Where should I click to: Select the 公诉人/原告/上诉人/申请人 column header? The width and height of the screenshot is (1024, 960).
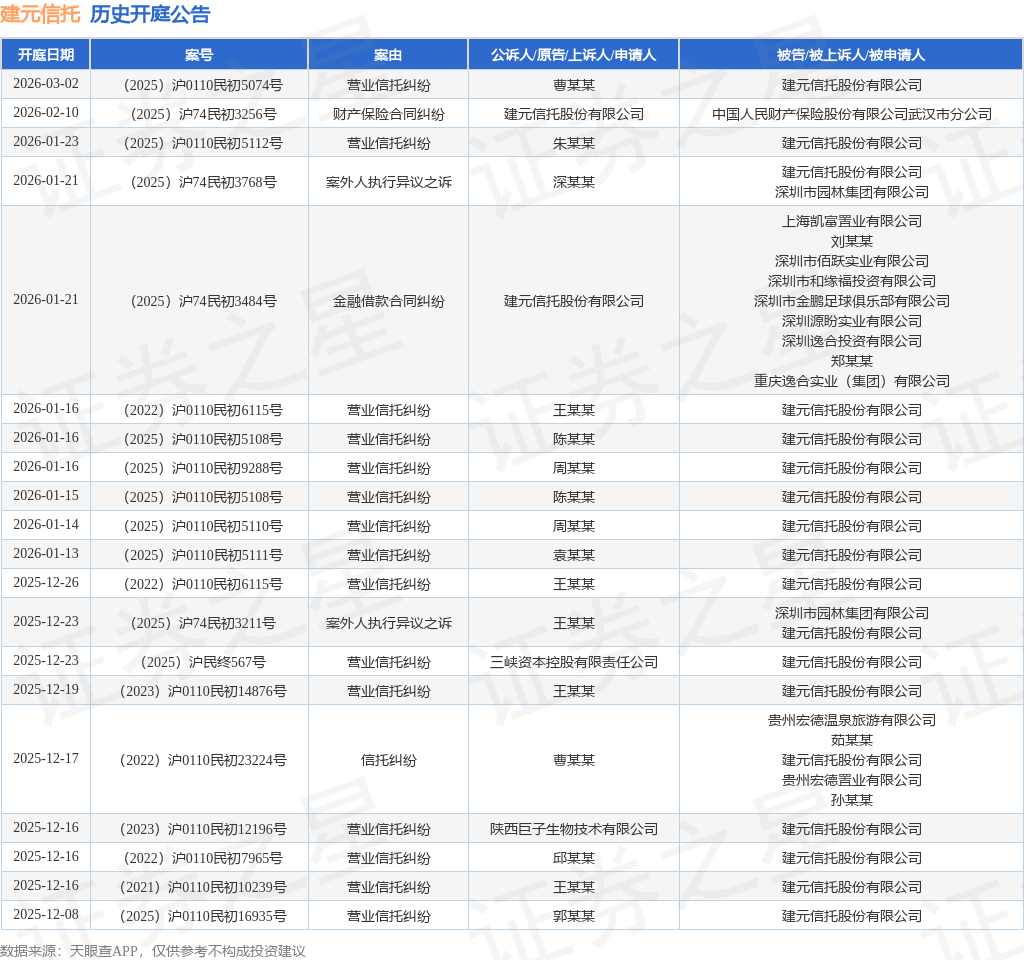(x=573, y=55)
